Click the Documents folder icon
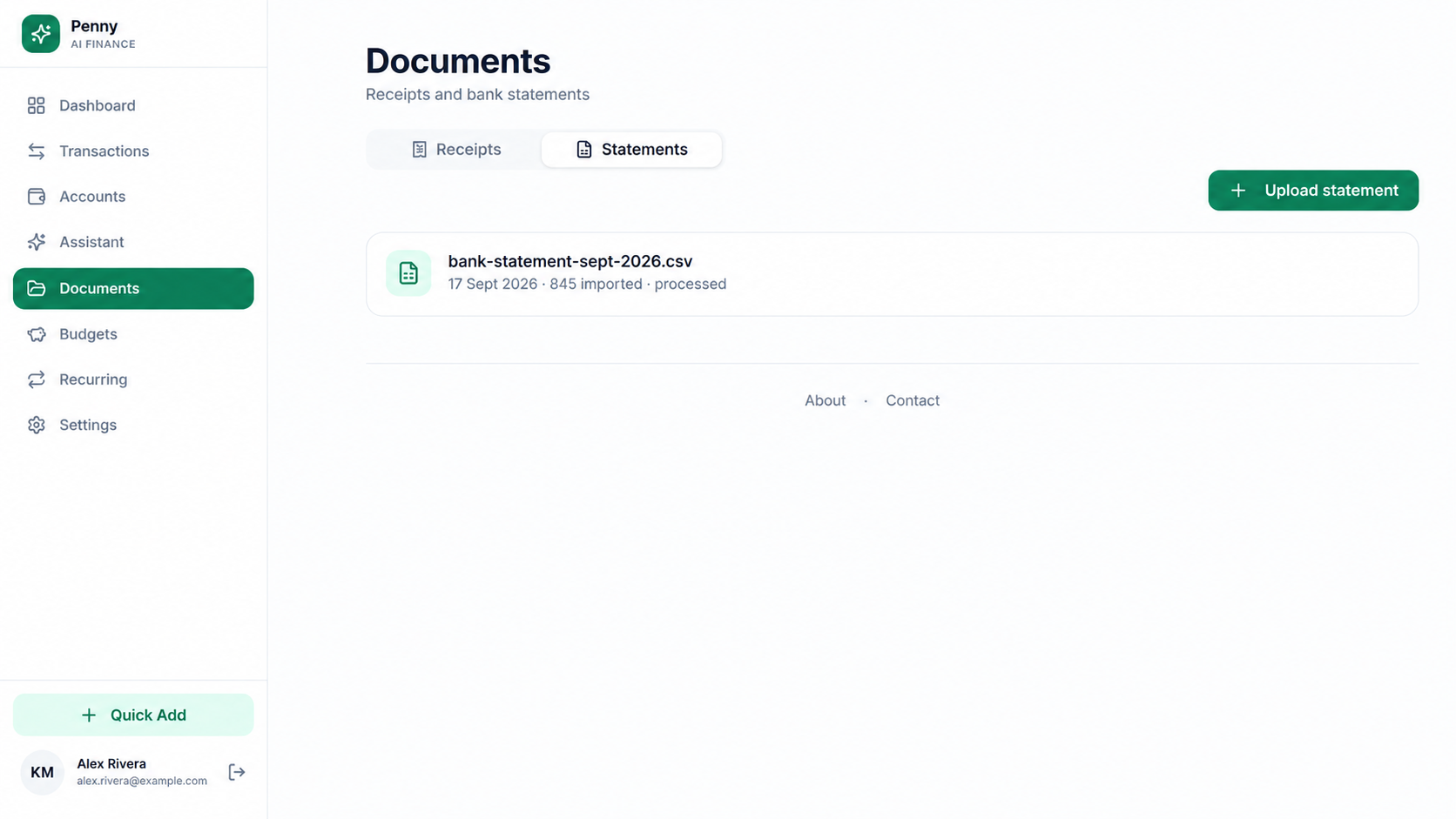 (36, 288)
